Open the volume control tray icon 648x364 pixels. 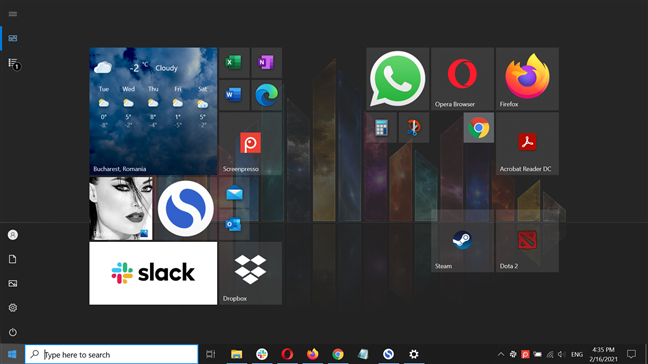pyautogui.click(x=561, y=354)
